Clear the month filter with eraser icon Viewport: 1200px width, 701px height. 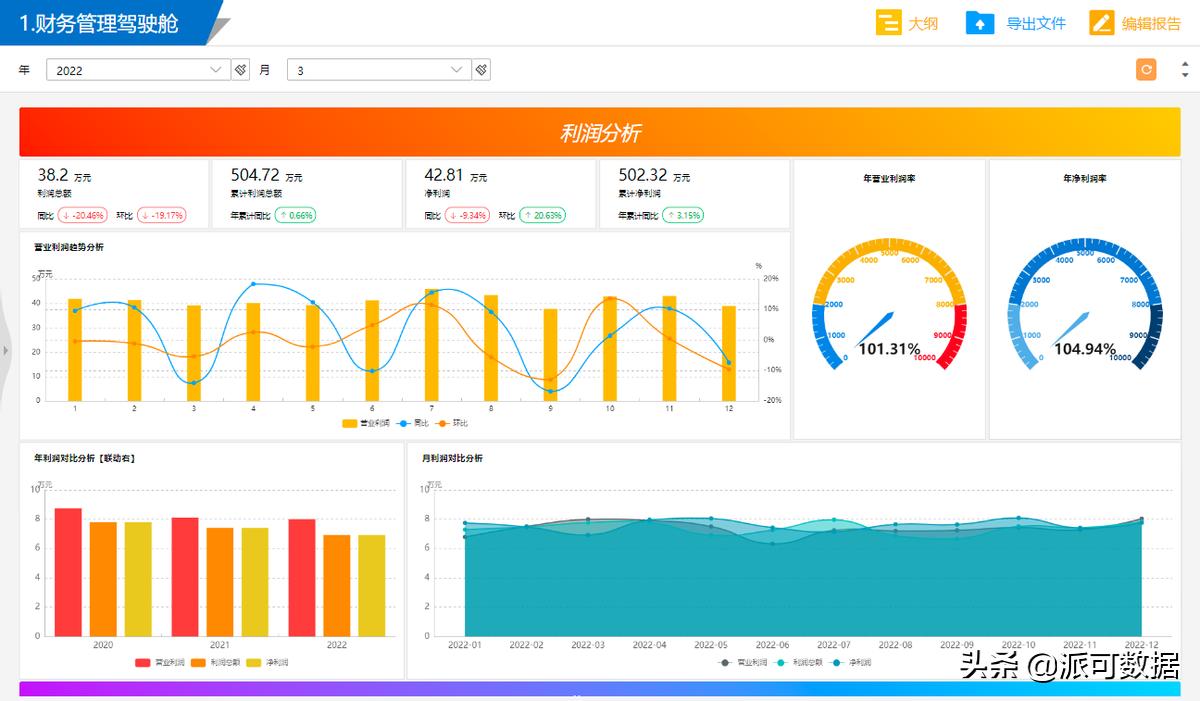coord(481,70)
